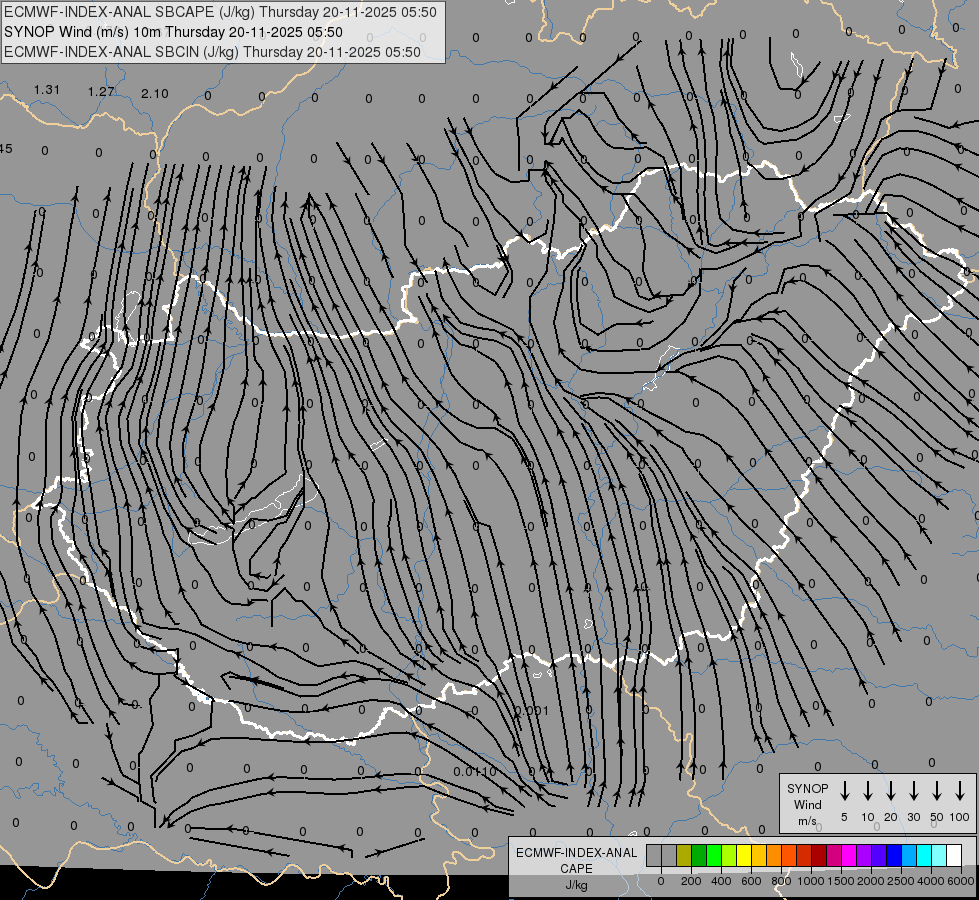Pick the pure yellow CAPE swatch

pos(744,855)
